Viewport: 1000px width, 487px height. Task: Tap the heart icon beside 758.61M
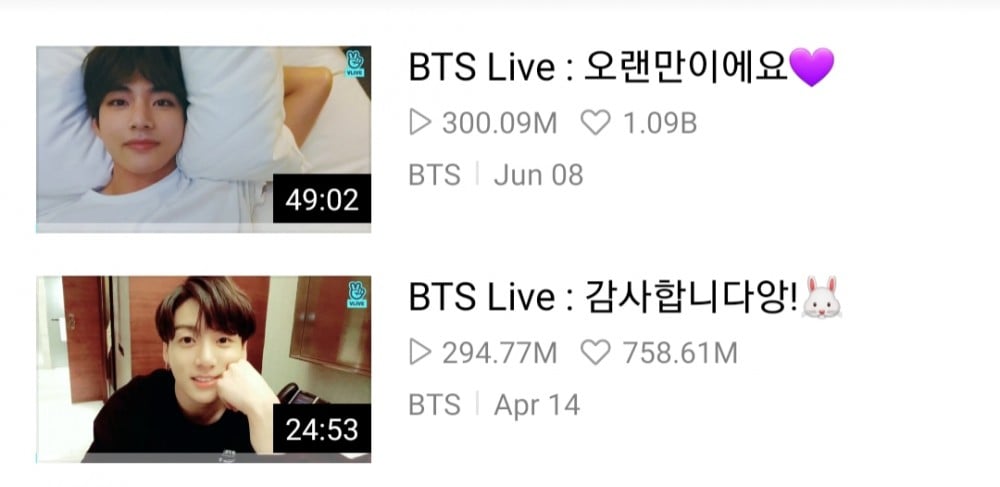[595, 353]
